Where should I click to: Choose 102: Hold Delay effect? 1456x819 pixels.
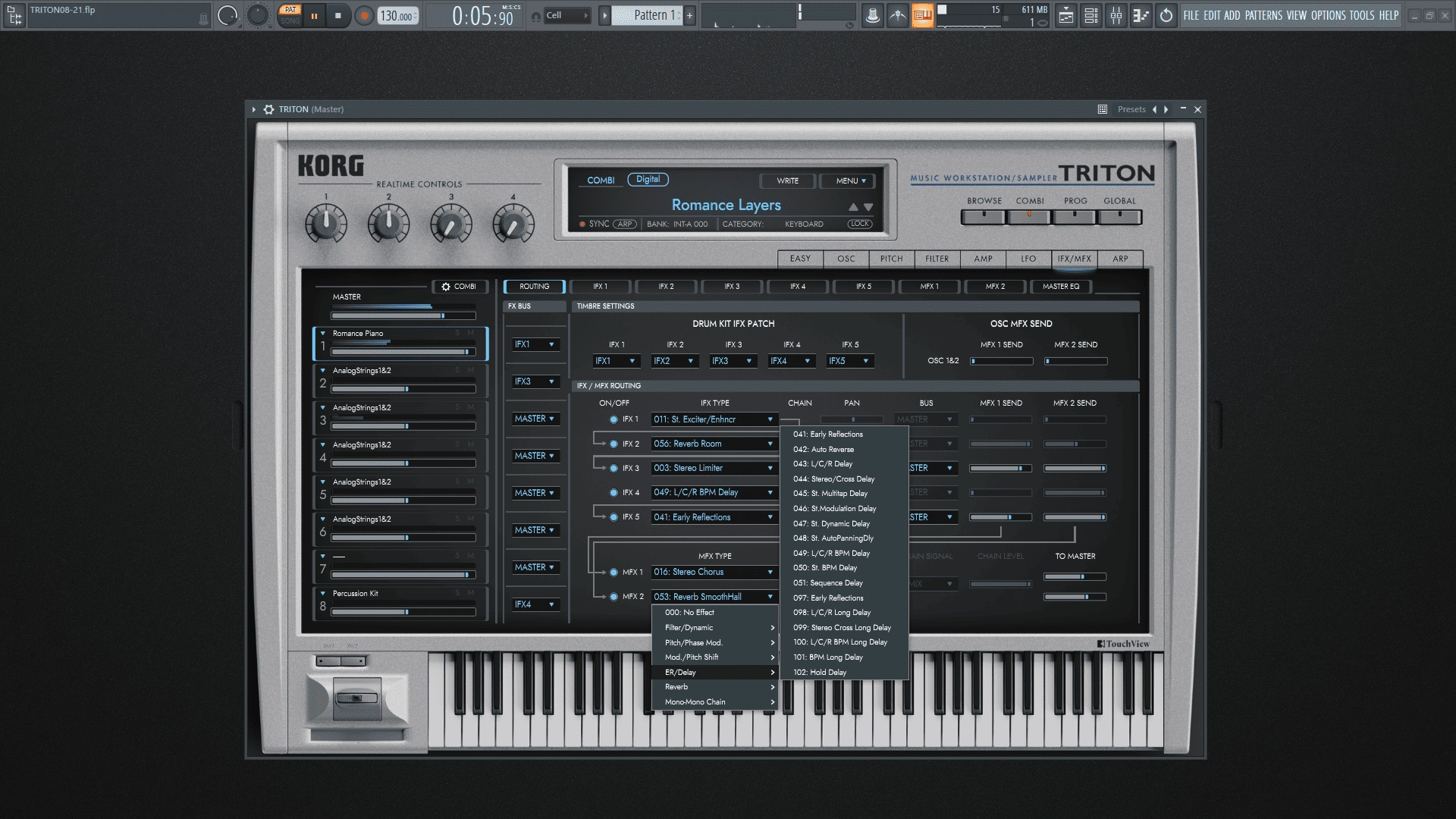[x=844, y=673]
